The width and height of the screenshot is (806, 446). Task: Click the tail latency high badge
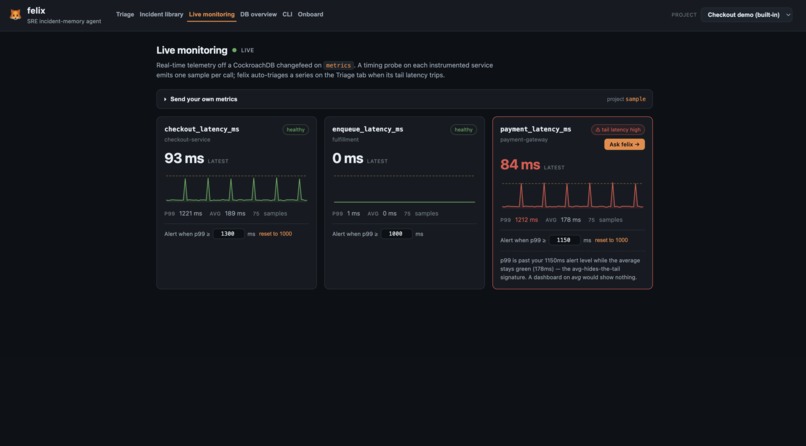(x=618, y=130)
